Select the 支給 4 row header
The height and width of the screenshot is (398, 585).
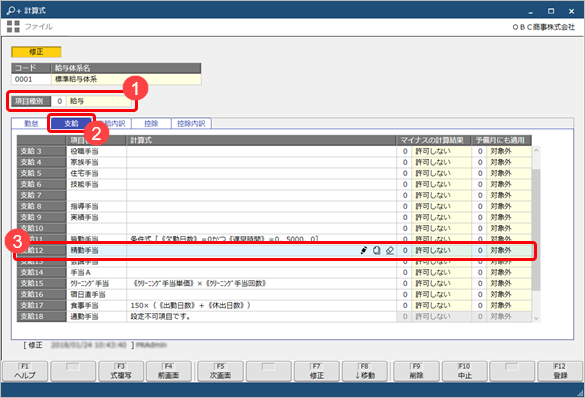[x=42, y=162]
